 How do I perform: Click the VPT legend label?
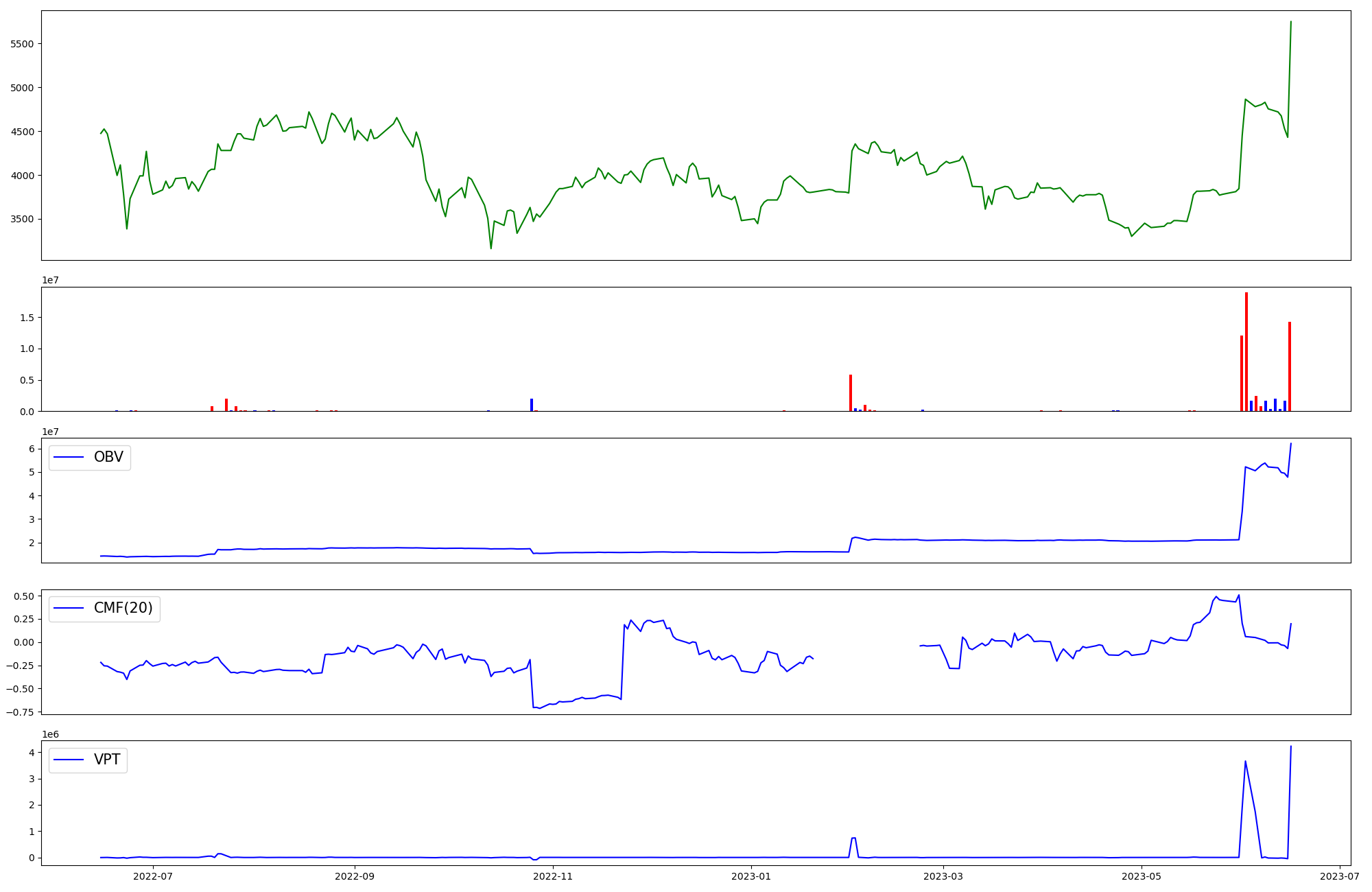107,760
